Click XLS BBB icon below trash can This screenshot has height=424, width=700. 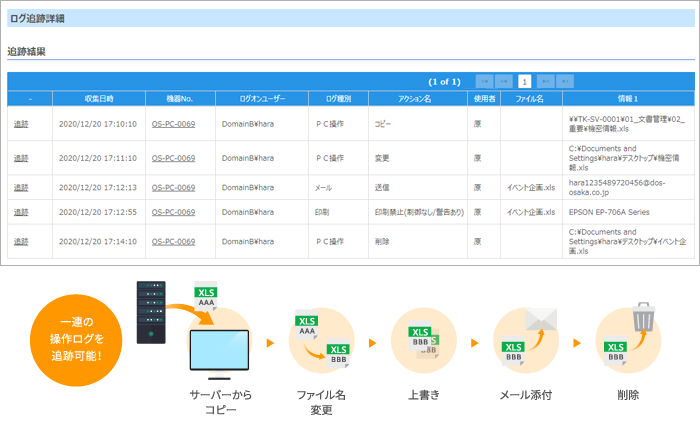click(x=616, y=351)
